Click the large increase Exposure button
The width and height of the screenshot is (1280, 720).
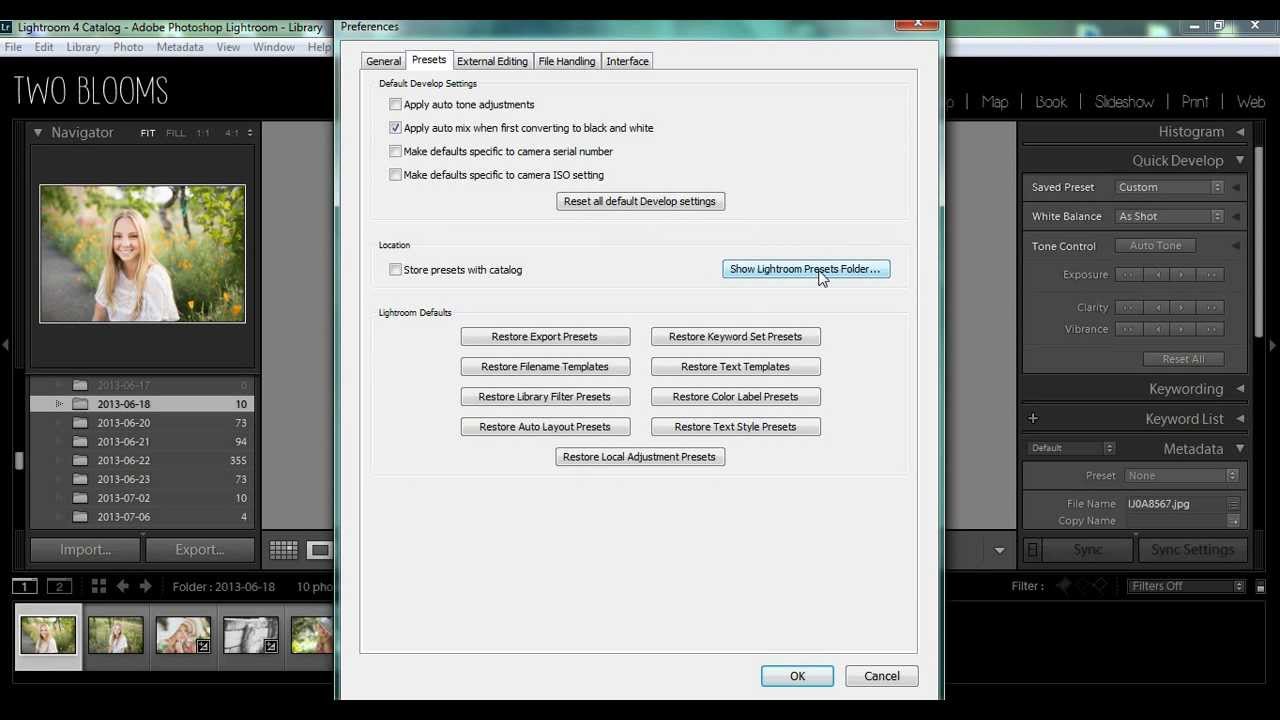tap(1210, 275)
